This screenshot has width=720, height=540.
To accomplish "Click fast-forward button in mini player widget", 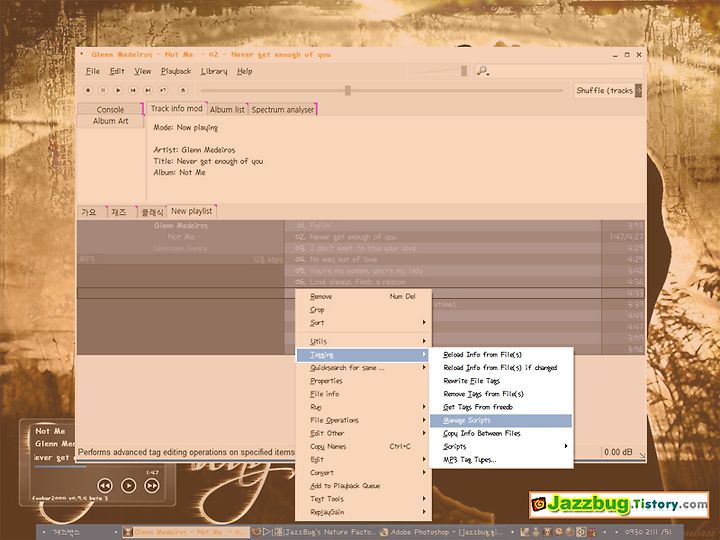I will coord(152,485).
